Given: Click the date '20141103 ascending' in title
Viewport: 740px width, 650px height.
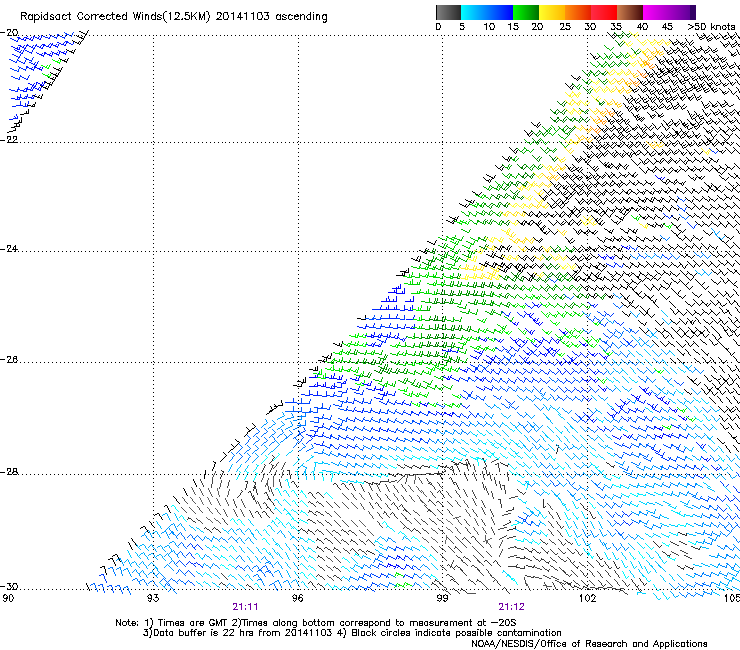Looking at the screenshot, I should 271,16.
